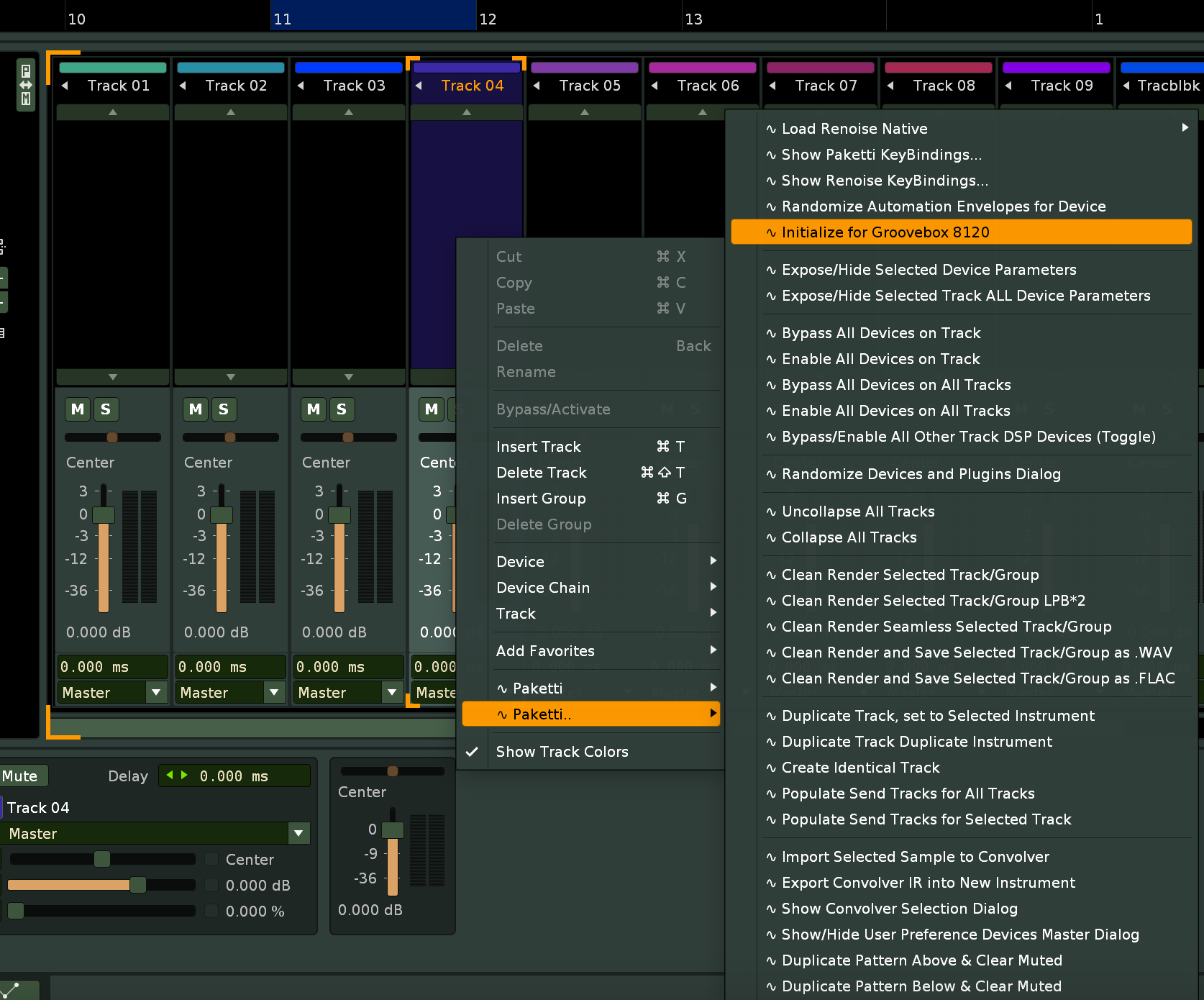
Task: Click the green delay decrement arrow
Action: click(x=170, y=775)
